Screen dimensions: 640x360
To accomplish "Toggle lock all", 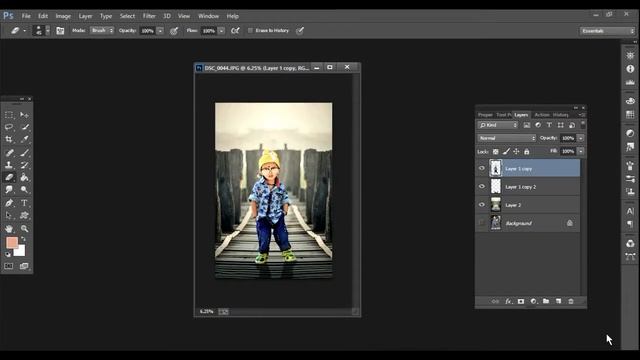I will (527, 151).
